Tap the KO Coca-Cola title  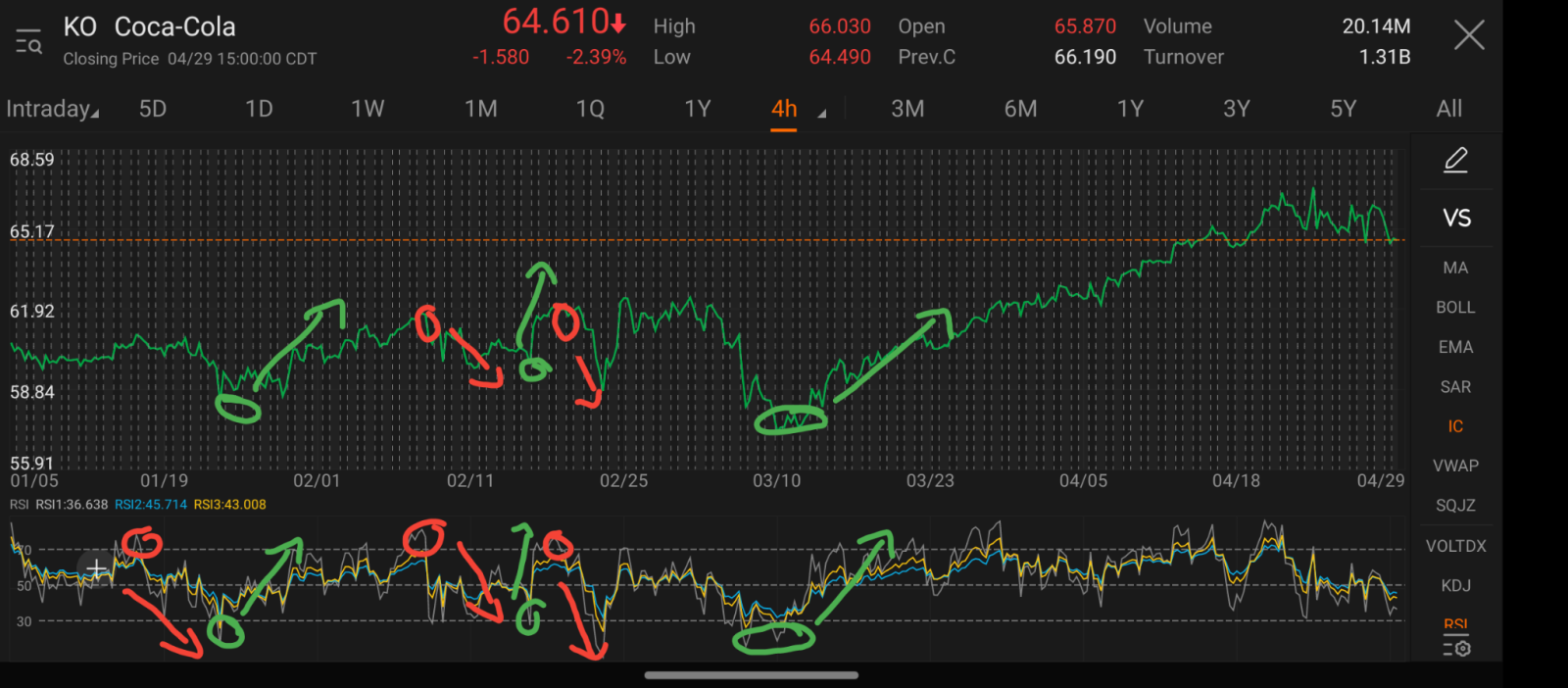(x=150, y=26)
